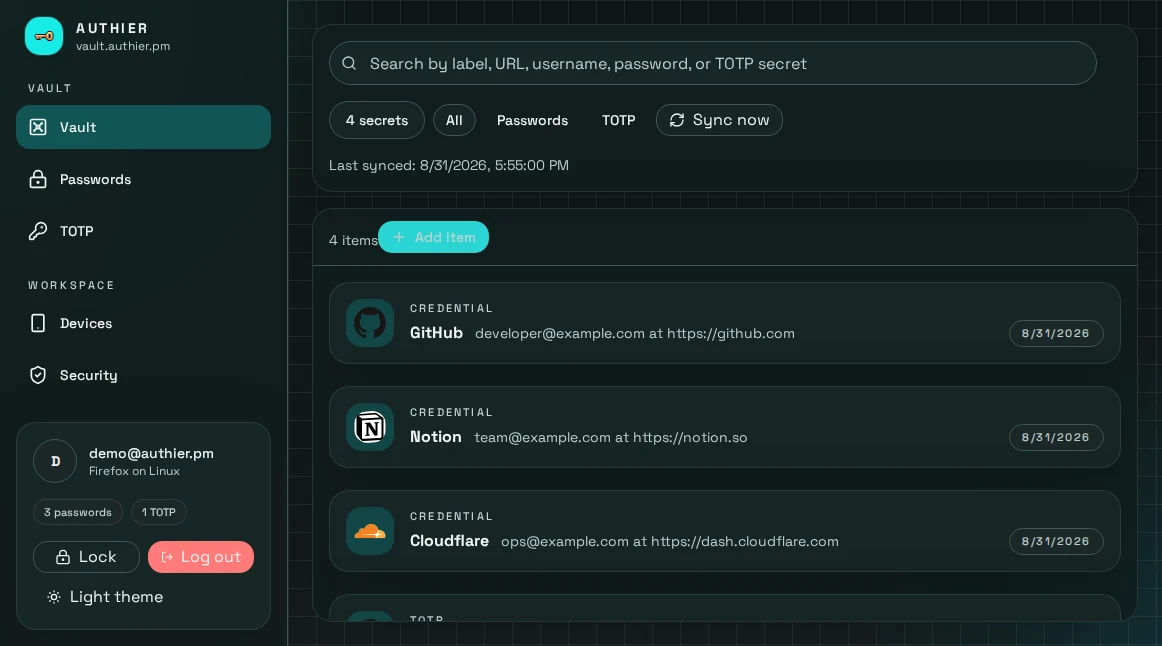The height and width of the screenshot is (646, 1162).
Task: Select the All filter tab
Action: [454, 120]
